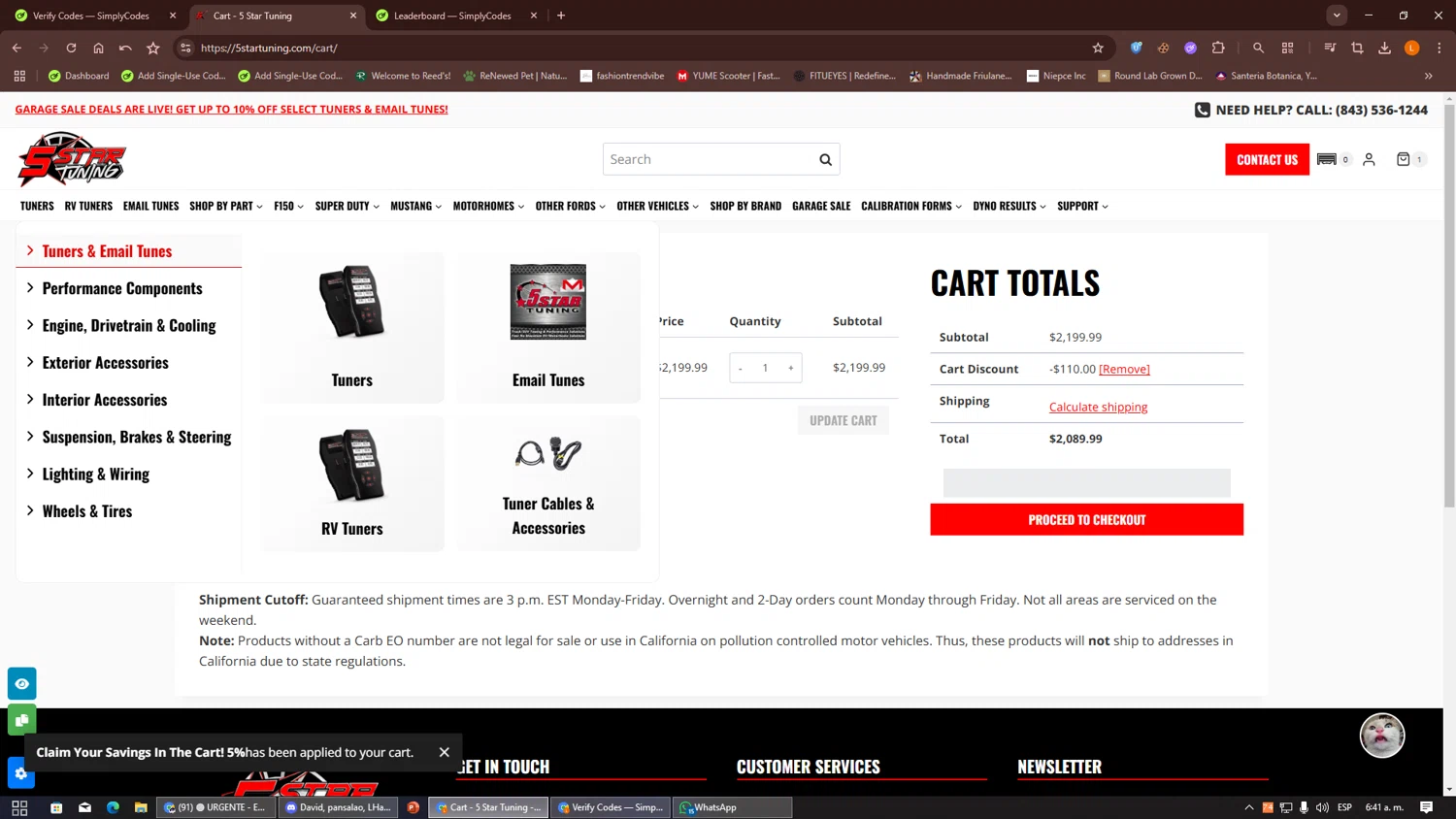The width and height of the screenshot is (1456, 819).
Task: Open Windows Start button in taskbar
Action: 19,807
